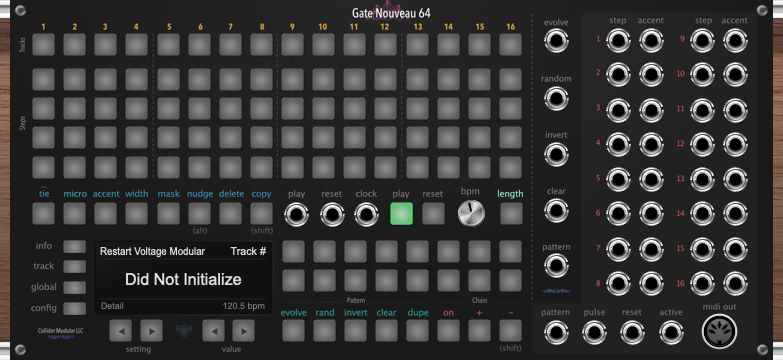This screenshot has width=783, height=360.
Task: Select track 12 button
Action: (386, 44)
